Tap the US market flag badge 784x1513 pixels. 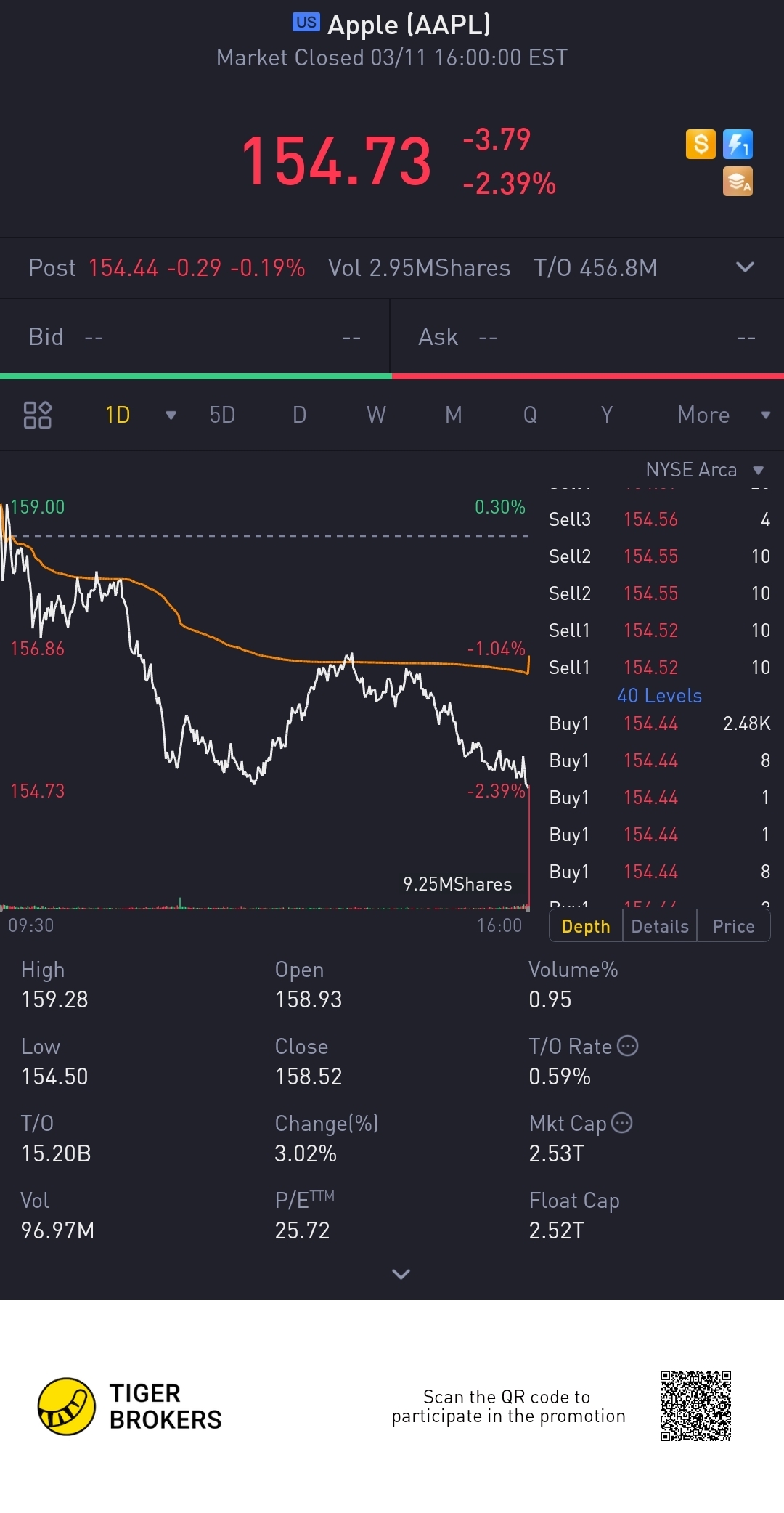306,23
